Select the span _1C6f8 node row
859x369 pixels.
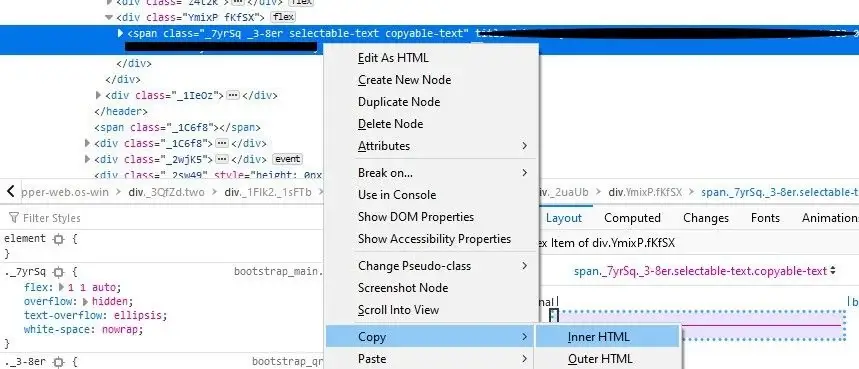coord(177,128)
